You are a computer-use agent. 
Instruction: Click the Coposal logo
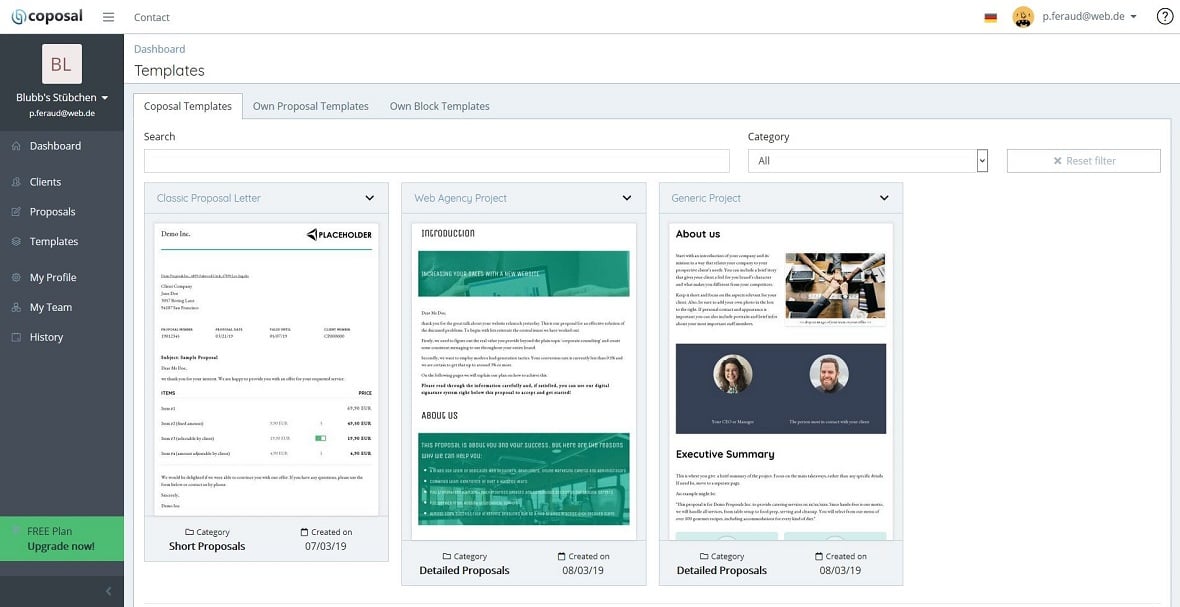47,17
